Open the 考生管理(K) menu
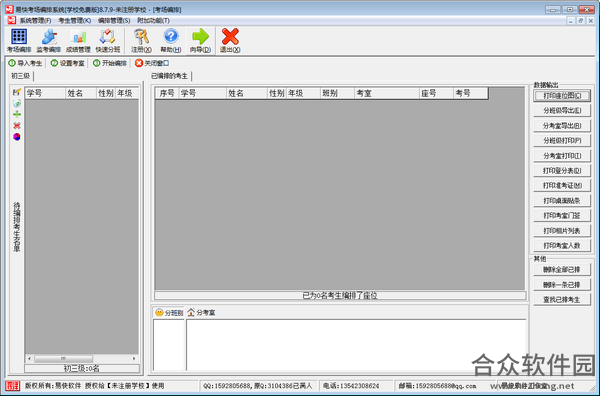This screenshot has width=600, height=396. point(75,21)
